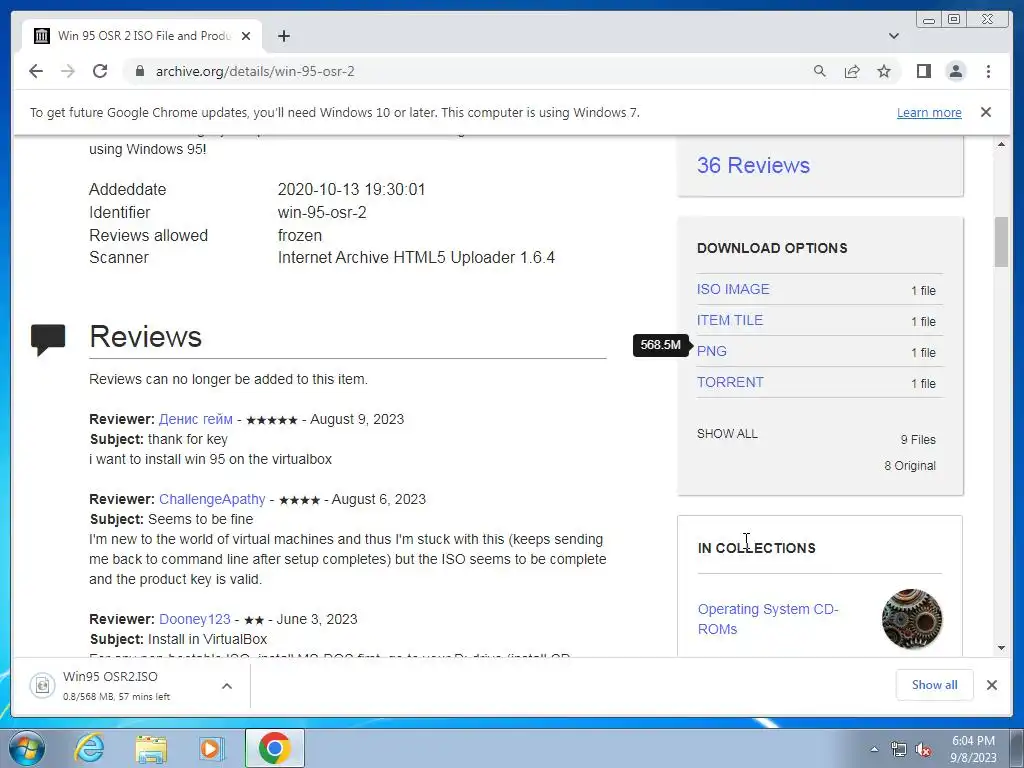Click the IN COLLECTIONS heading
Viewport: 1024px width, 768px height.
pyautogui.click(x=756, y=548)
